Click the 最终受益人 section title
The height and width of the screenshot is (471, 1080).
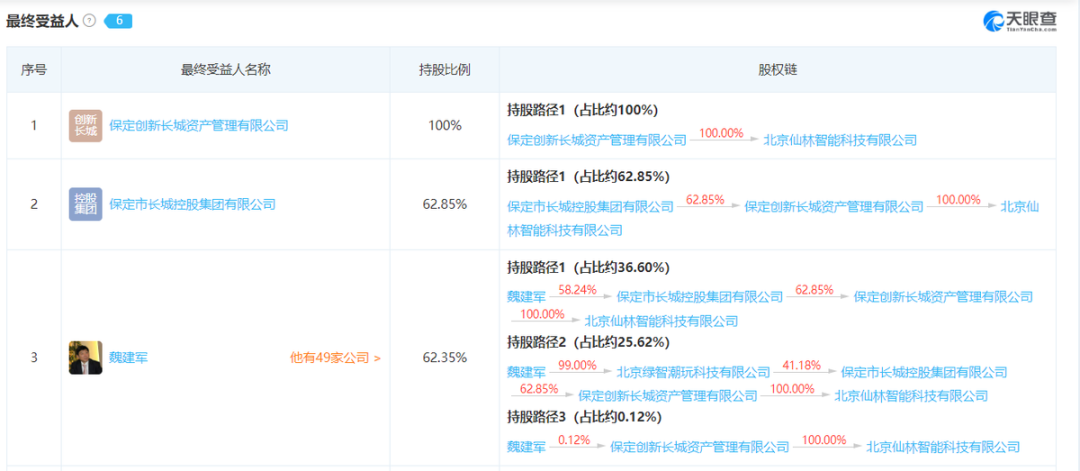[x=43, y=21]
